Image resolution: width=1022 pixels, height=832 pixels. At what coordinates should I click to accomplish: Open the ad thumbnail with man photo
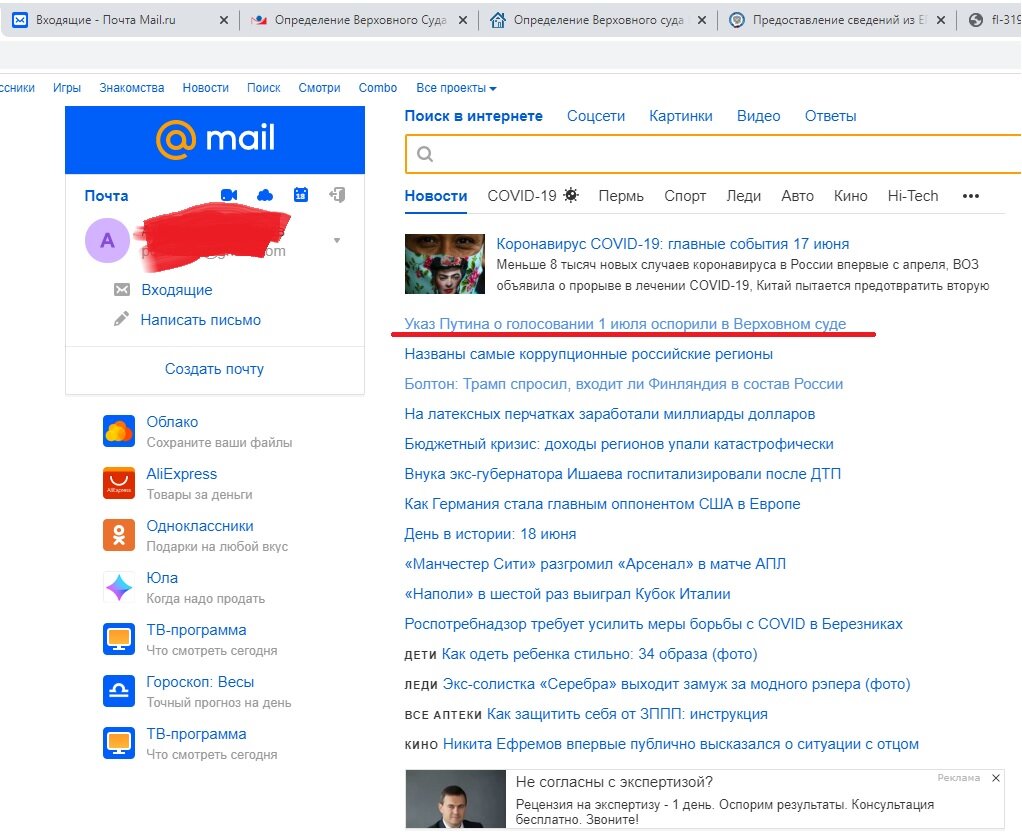(x=456, y=799)
